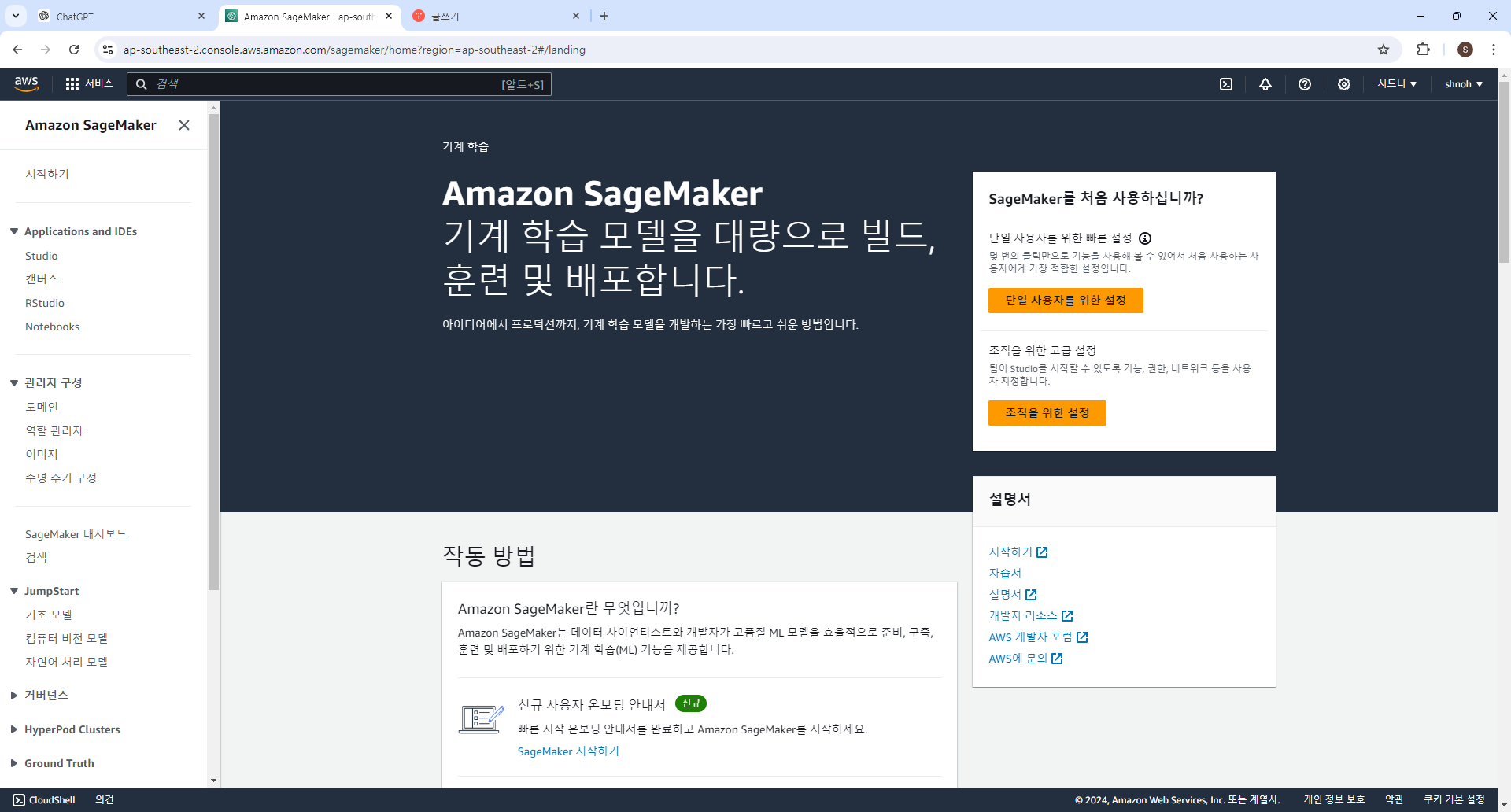Screen dimensions: 1511x812
Task: Click the external link icon beside AWS에 문의
Action: pyautogui.click(x=1057, y=659)
